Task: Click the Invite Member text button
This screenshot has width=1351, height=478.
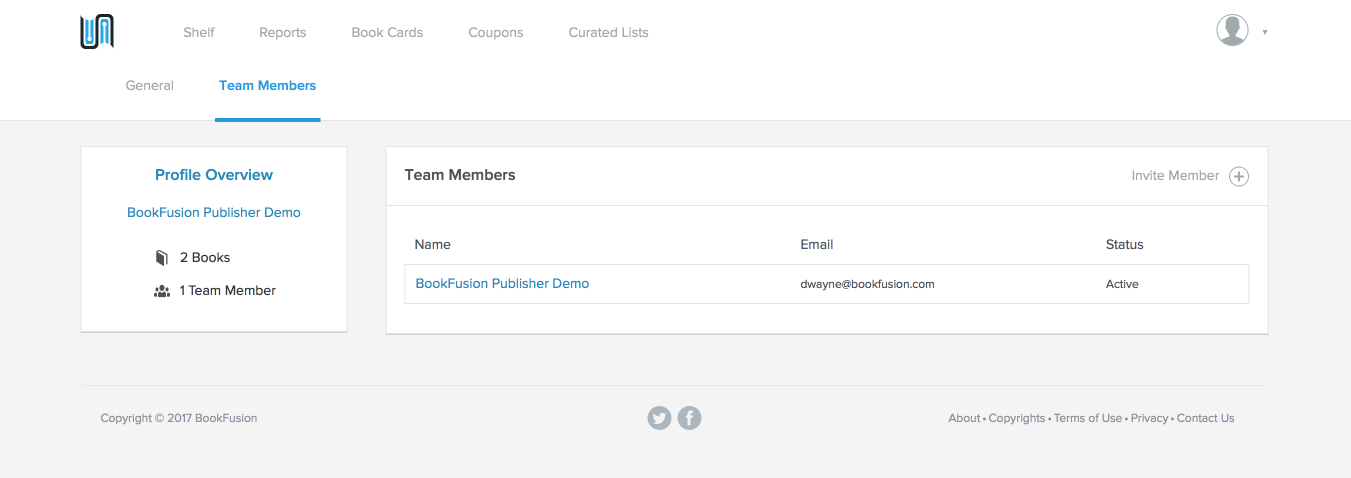Action: pos(1175,176)
